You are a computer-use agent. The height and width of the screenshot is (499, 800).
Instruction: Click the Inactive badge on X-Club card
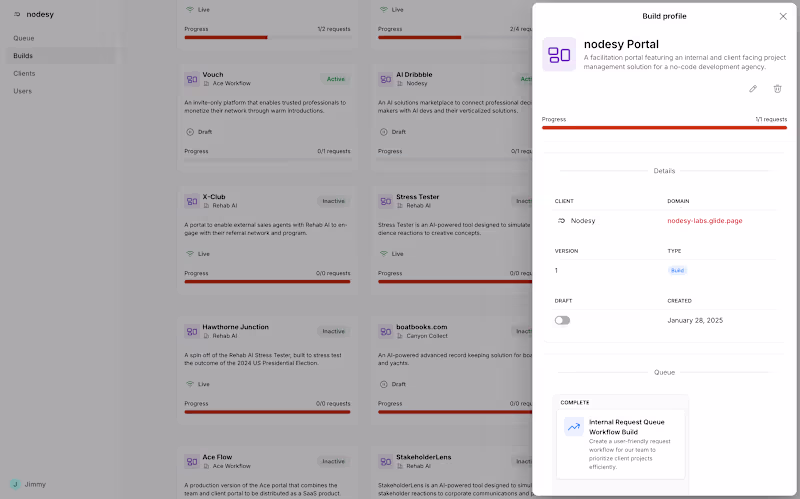pos(333,201)
